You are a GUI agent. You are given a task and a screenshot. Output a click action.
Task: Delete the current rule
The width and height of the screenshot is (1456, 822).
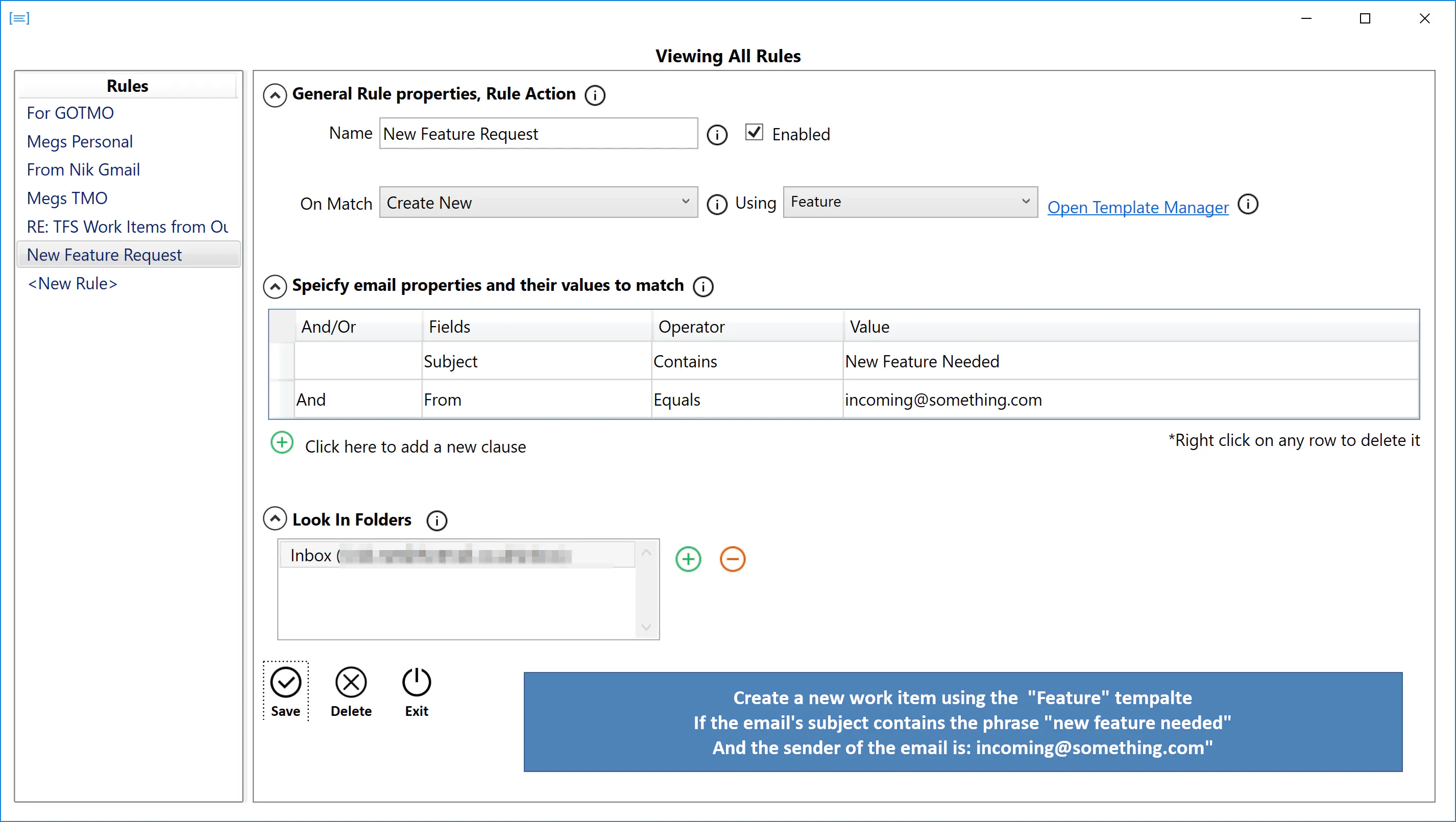pyautogui.click(x=351, y=692)
